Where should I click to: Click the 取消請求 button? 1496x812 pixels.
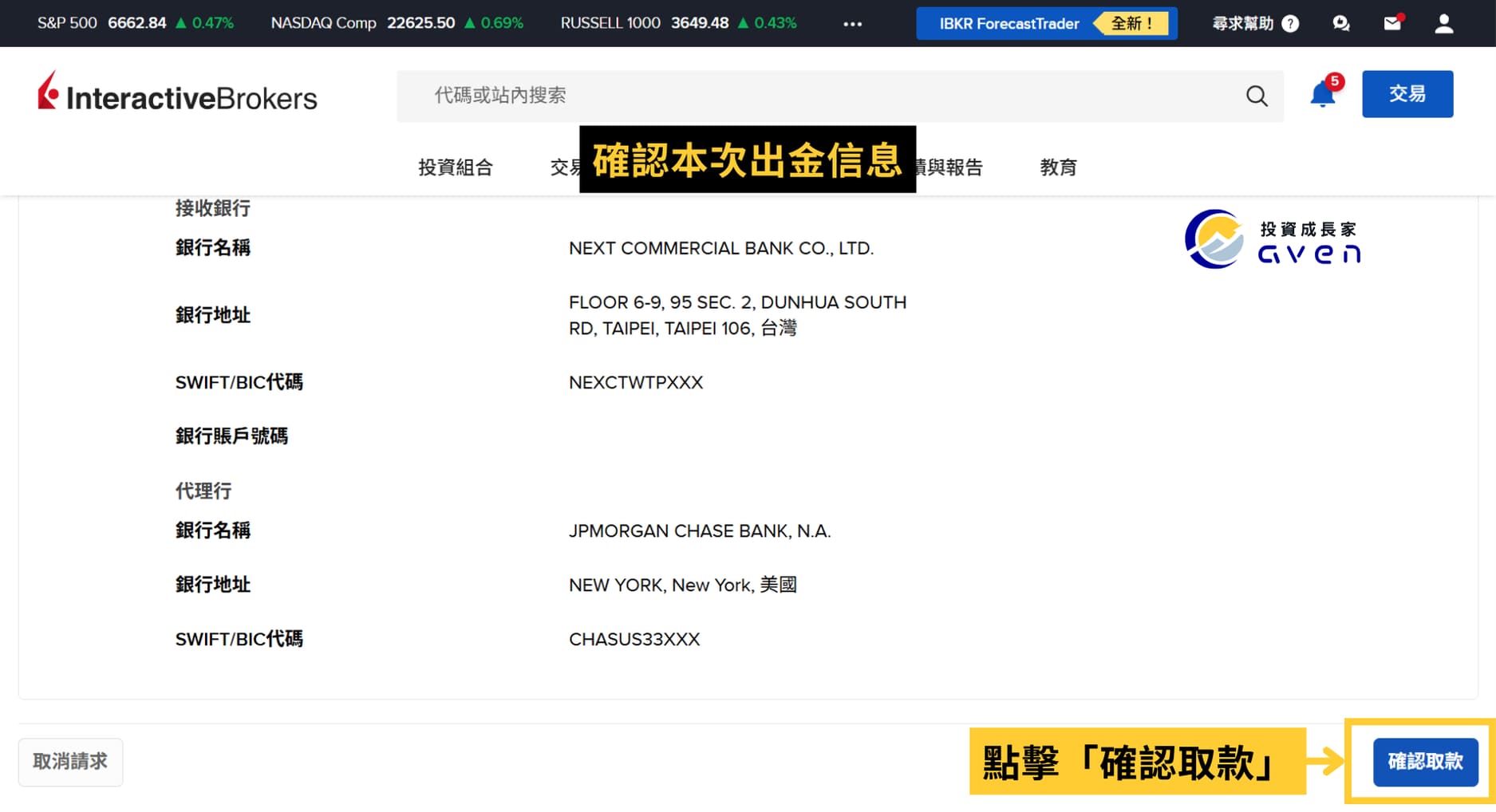coord(70,762)
